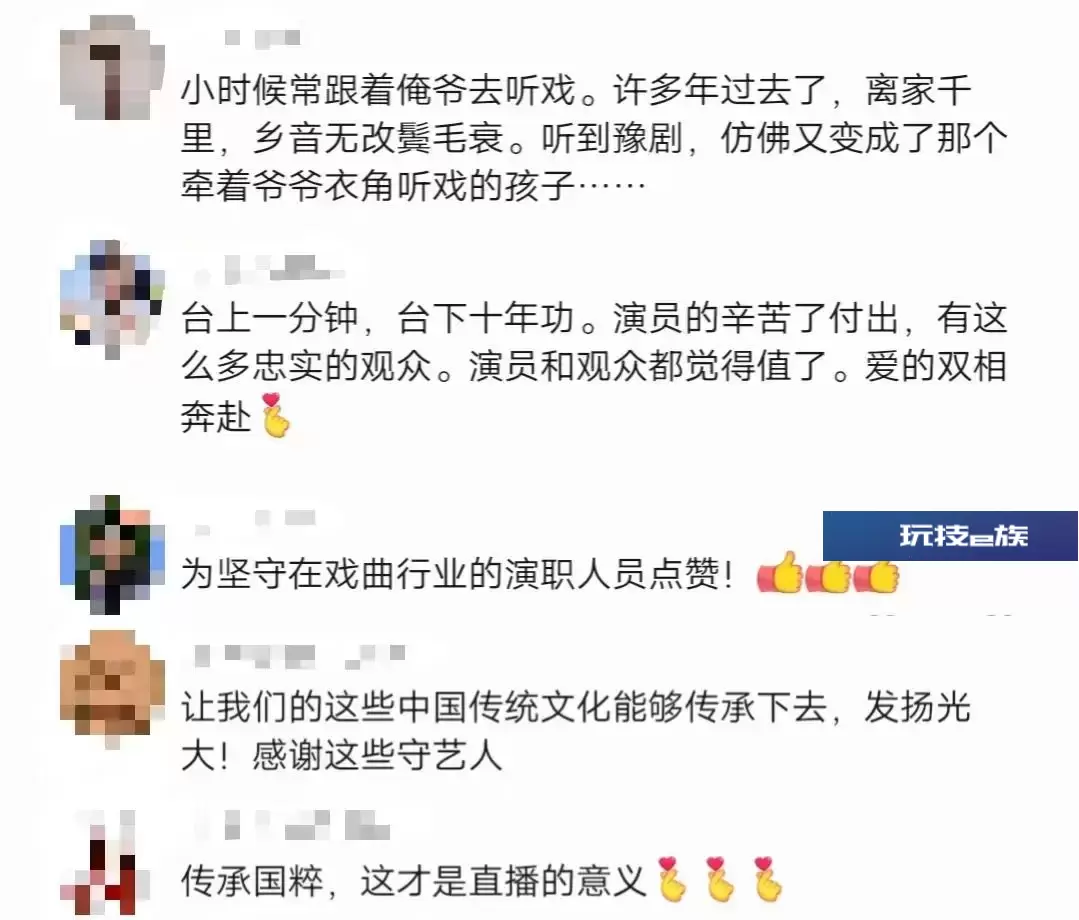Click the blurred username above the 台上一分钟 comment
1079x920 pixels.
click(268, 268)
